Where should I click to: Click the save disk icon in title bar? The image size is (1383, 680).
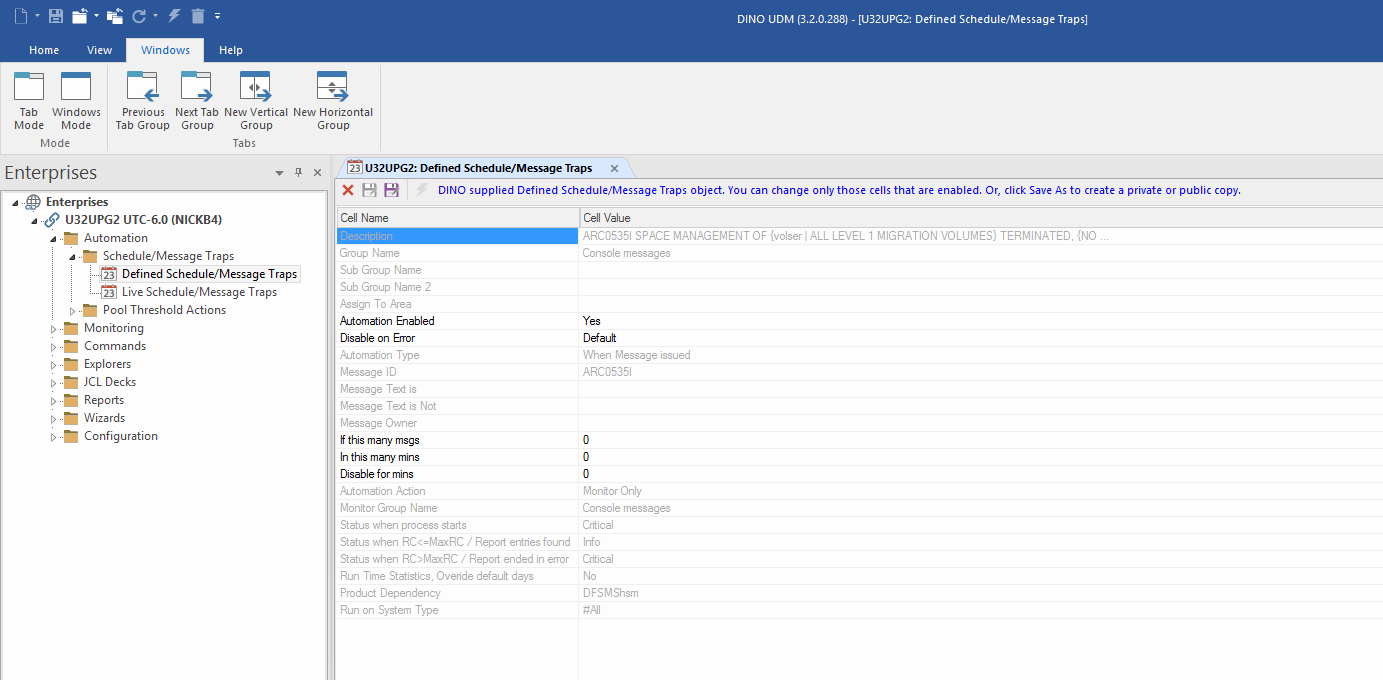point(56,16)
